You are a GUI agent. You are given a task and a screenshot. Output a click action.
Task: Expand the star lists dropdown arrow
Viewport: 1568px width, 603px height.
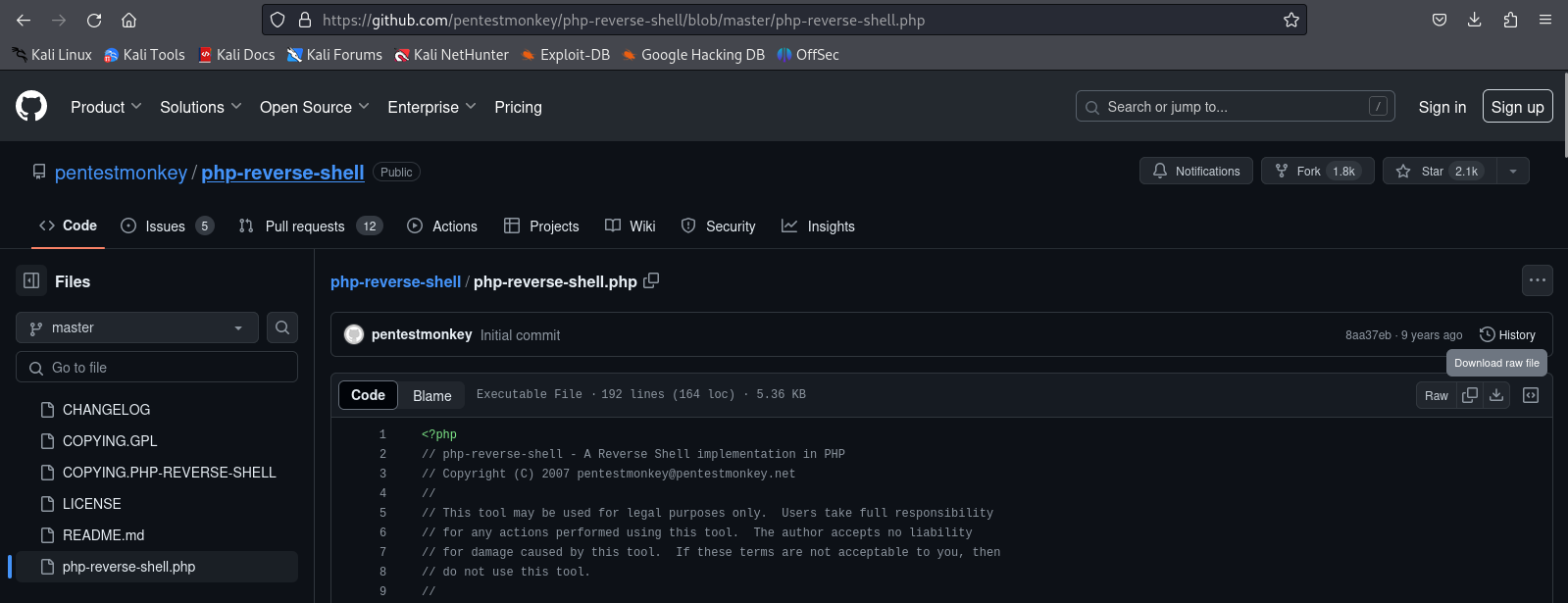(x=1513, y=171)
